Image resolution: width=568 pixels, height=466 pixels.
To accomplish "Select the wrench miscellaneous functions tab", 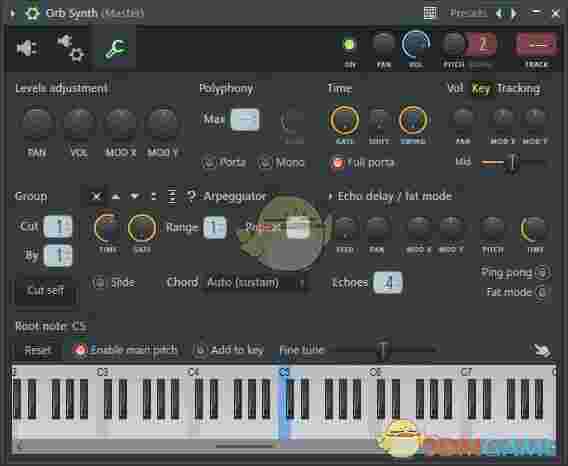I will (x=116, y=49).
